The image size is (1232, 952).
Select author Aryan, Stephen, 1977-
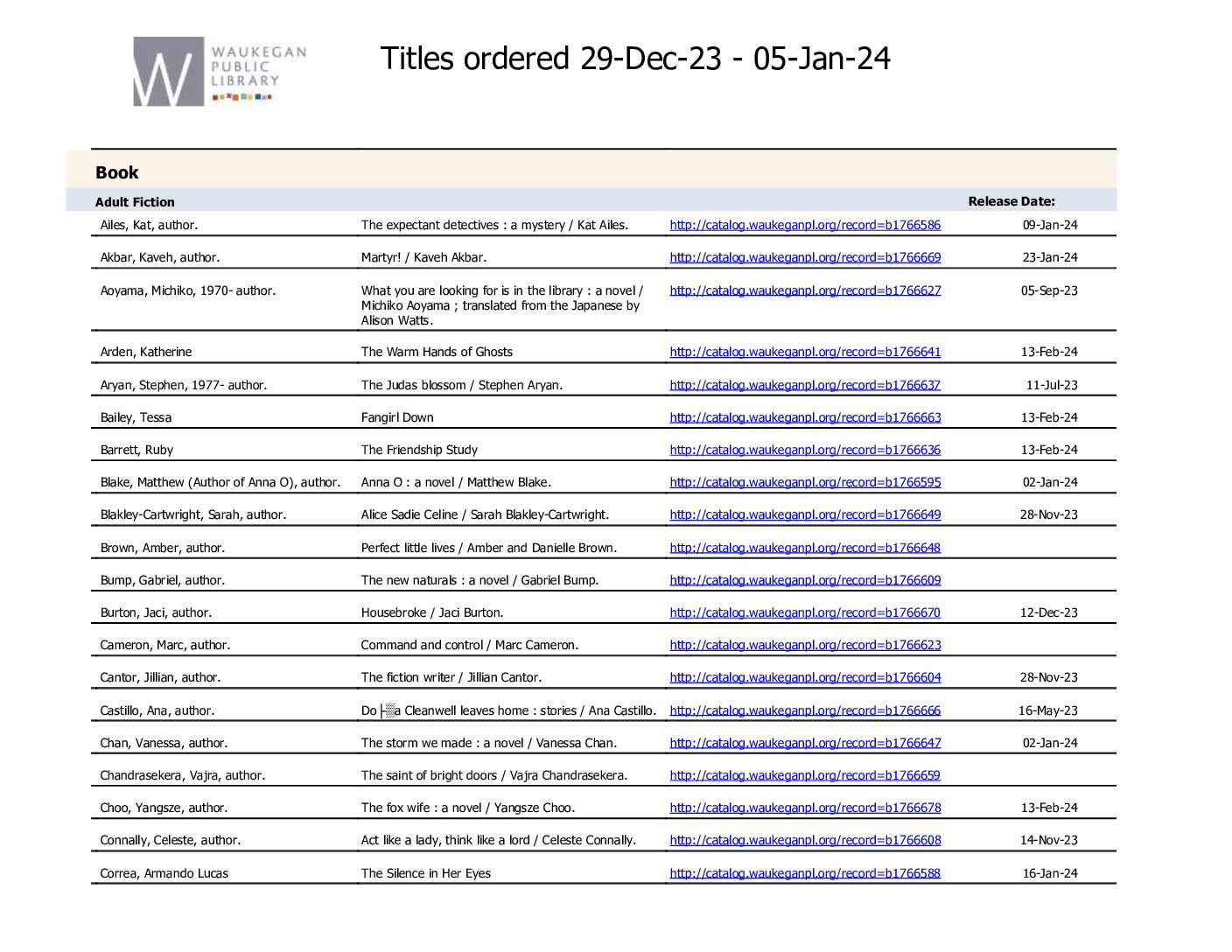click(x=184, y=385)
